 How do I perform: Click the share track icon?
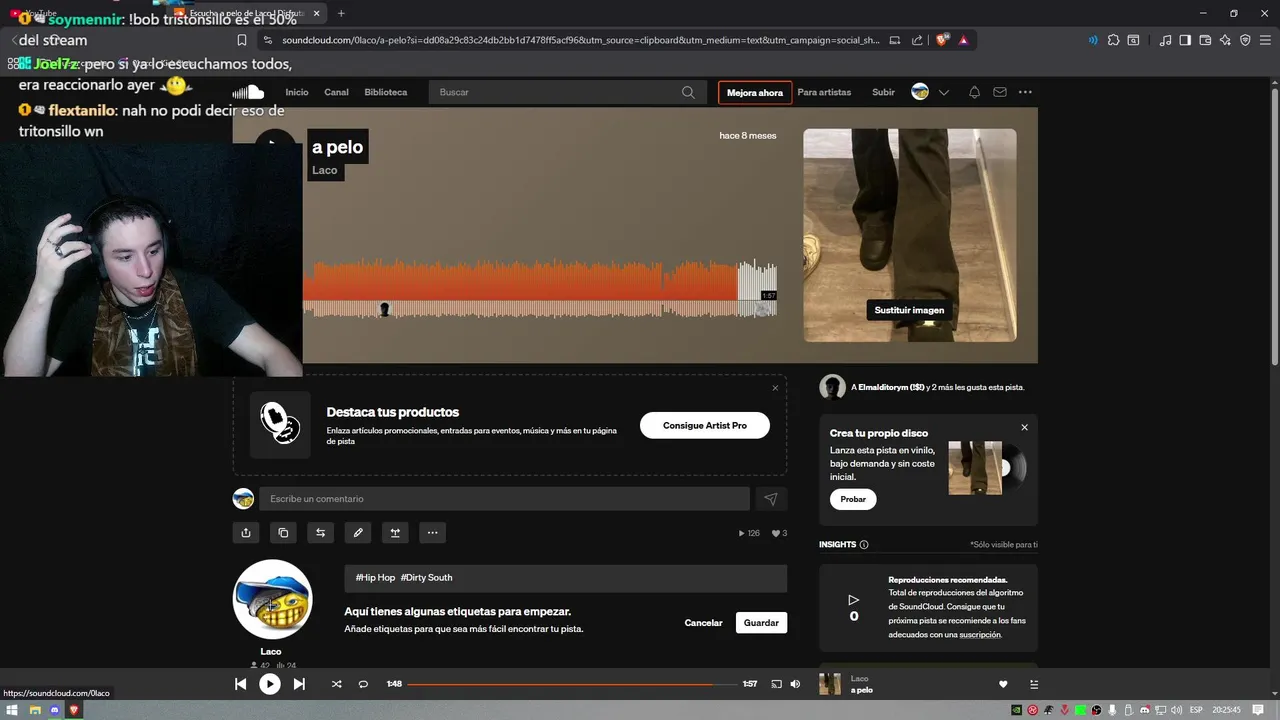coord(246,533)
